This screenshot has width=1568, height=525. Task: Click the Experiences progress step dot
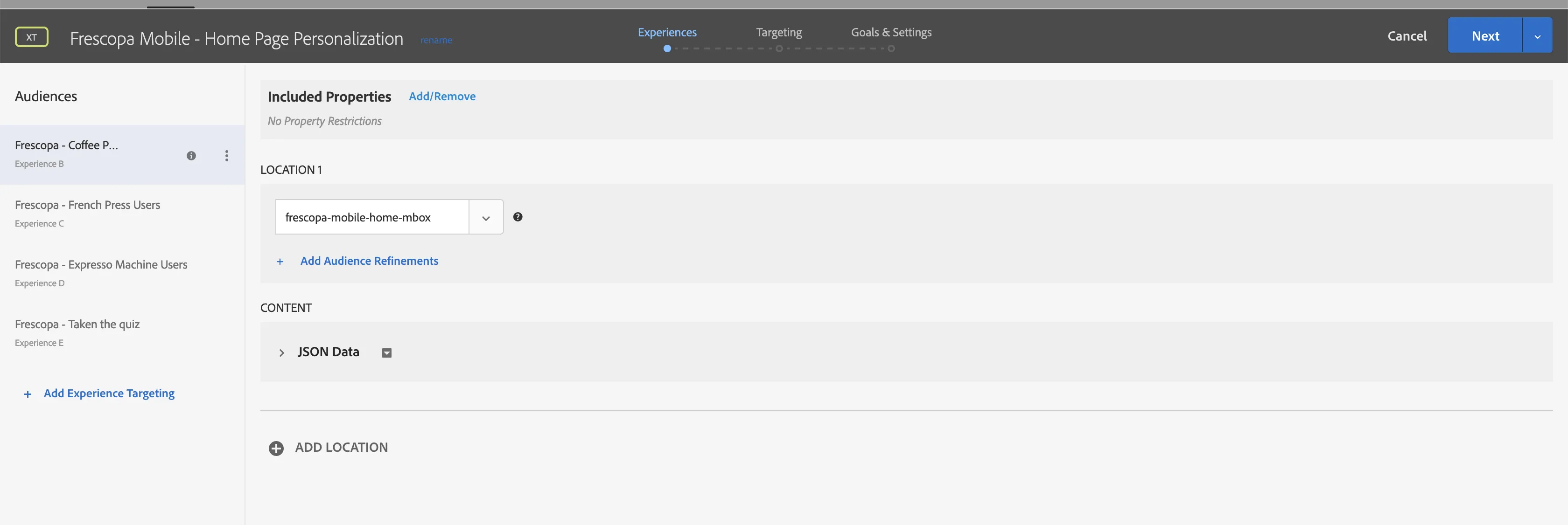click(x=667, y=48)
